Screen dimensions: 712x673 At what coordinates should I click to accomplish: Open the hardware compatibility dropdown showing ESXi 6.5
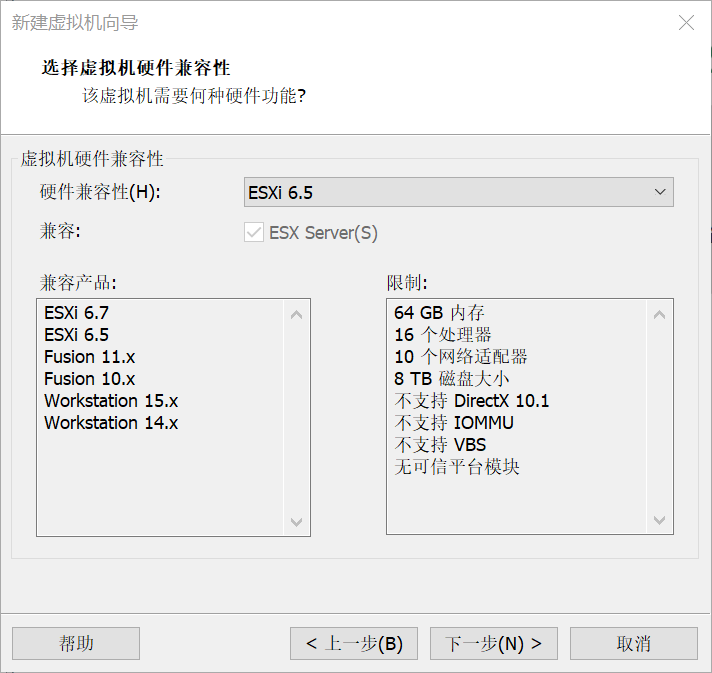tap(458, 192)
